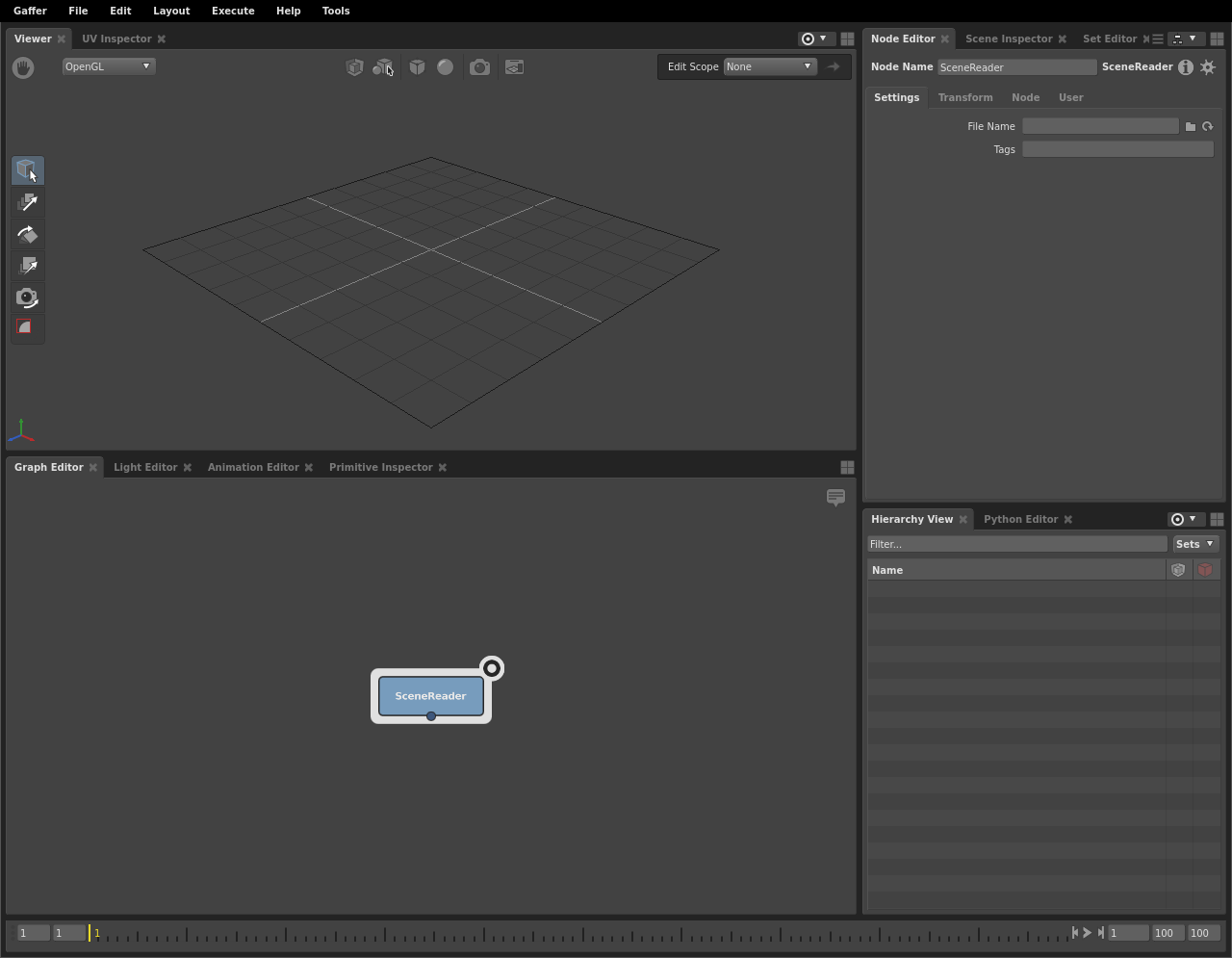The image size is (1232, 958).
Task: Open the gear settings for the SceneReader node
Action: point(1208,67)
